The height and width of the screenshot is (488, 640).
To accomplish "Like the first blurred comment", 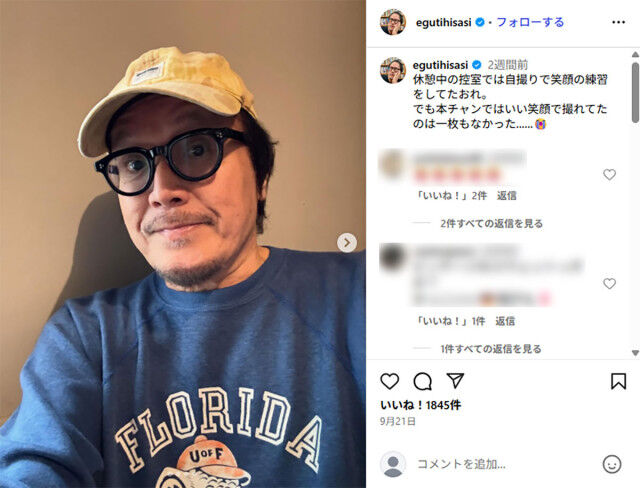I will pos(609,175).
